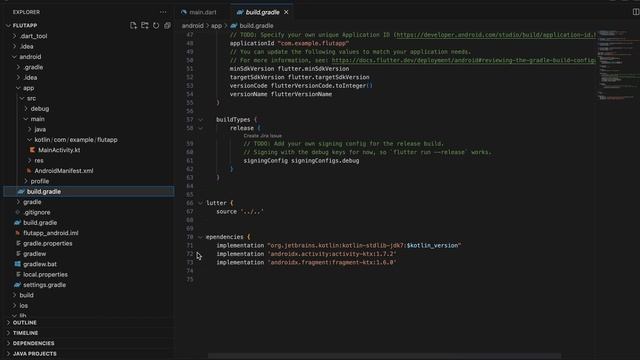640x360 pixels.
Task: Collapse the FLUTAPP root folder
Action: coord(25,25)
